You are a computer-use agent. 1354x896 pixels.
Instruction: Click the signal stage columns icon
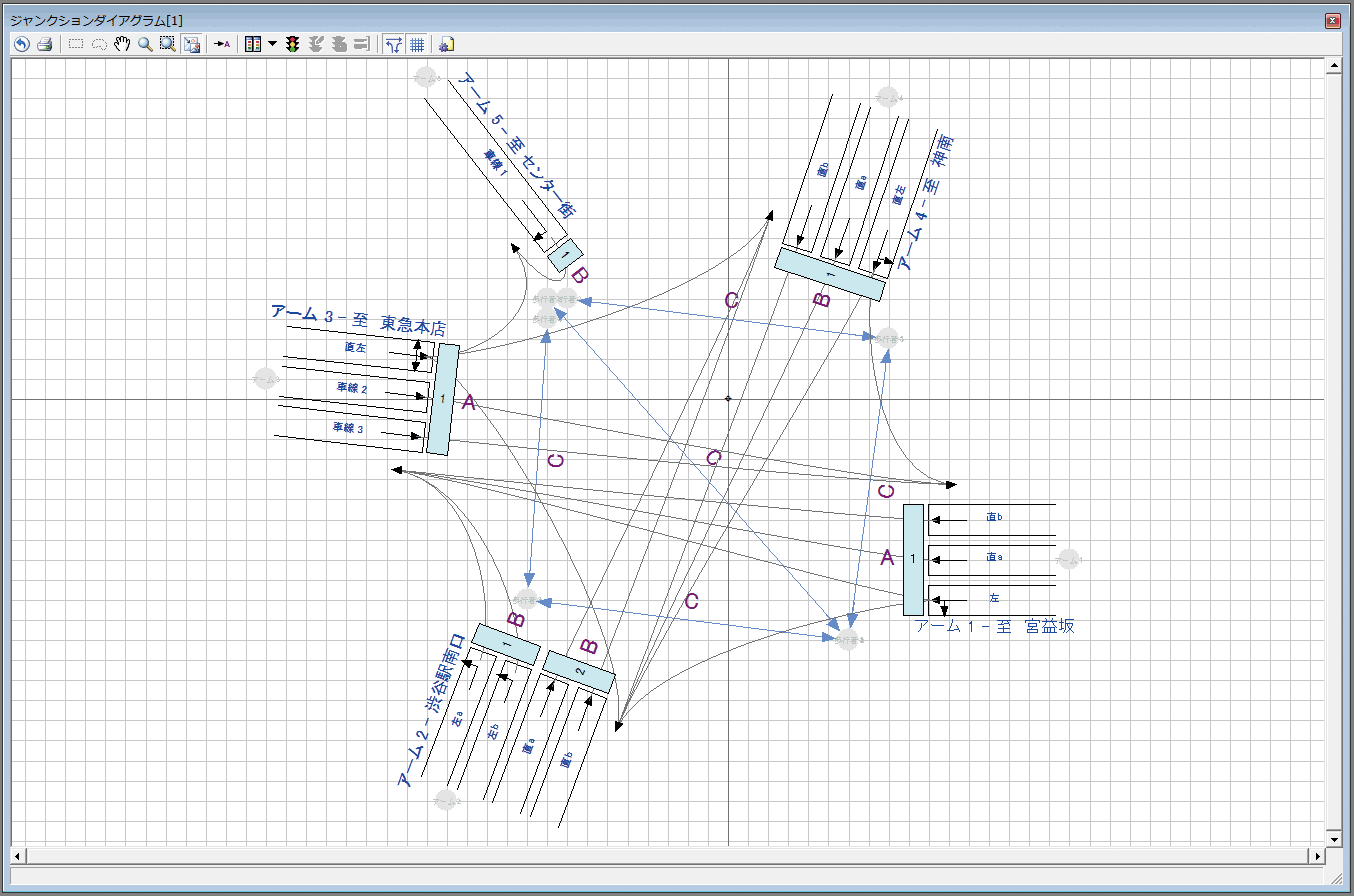click(x=253, y=44)
